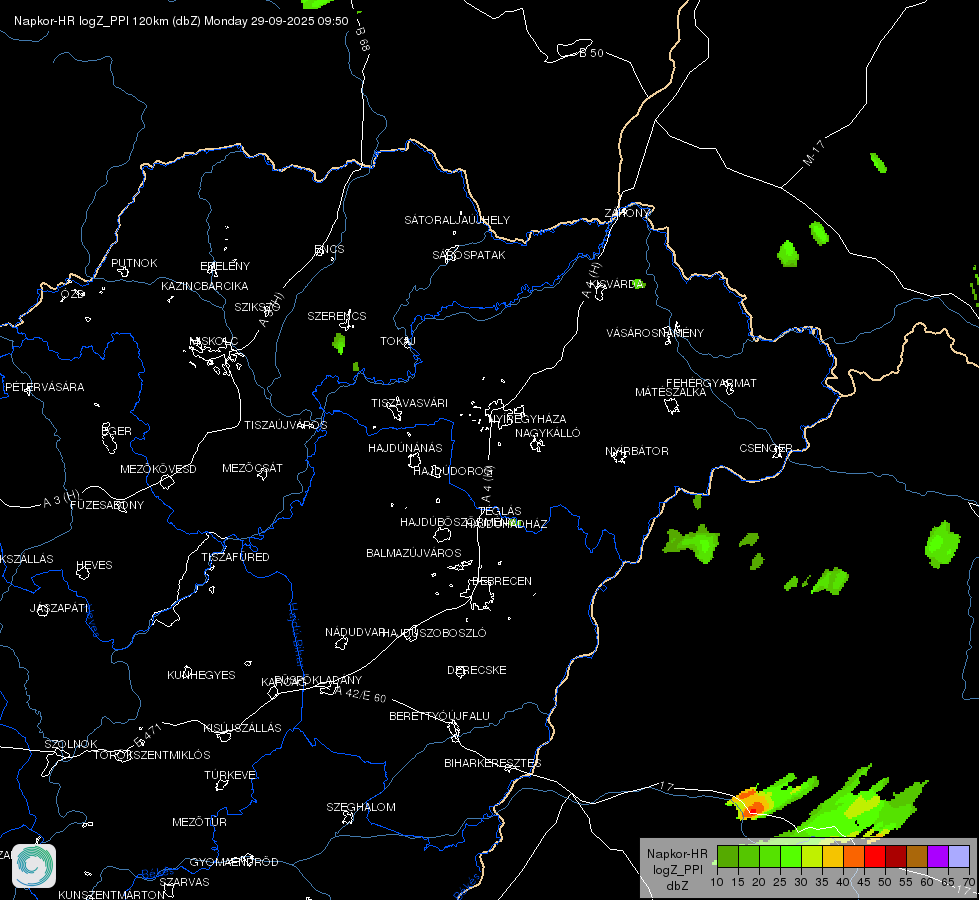Screen dimensions: 979x900
Task: Click the swirl logo icon in the corner
Action: 34,866
